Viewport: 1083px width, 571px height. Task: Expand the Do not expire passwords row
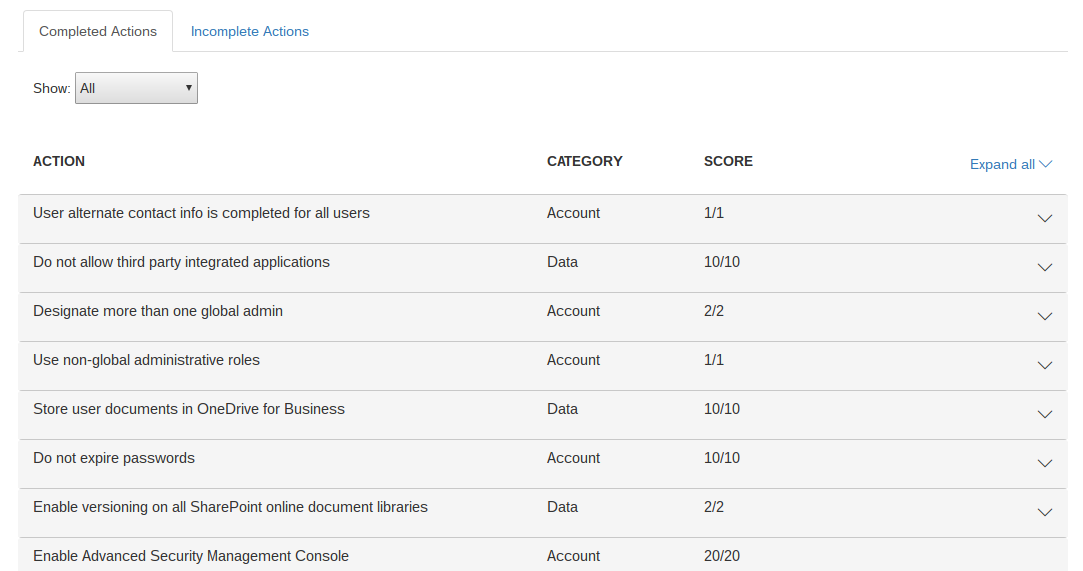(1044, 463)
